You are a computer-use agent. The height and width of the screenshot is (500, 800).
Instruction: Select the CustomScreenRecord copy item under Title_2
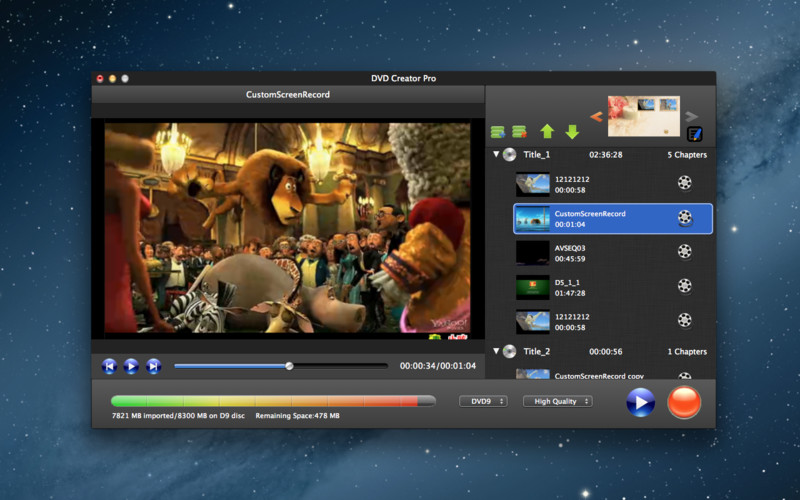click(599, 375)
